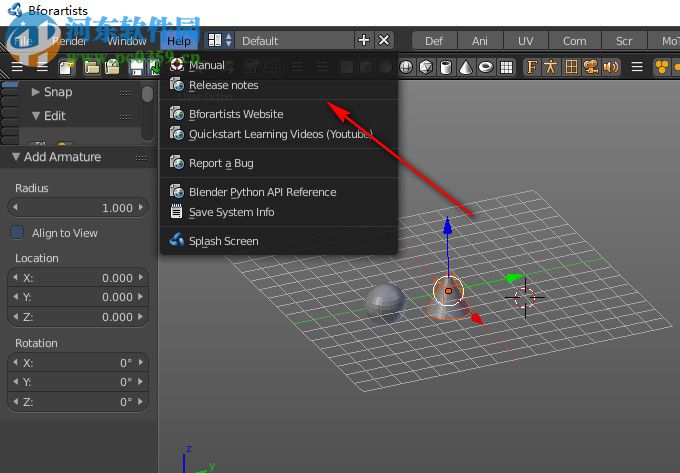
Task: Click the New file toolbar icon
Action: click(x=67, y=67)
